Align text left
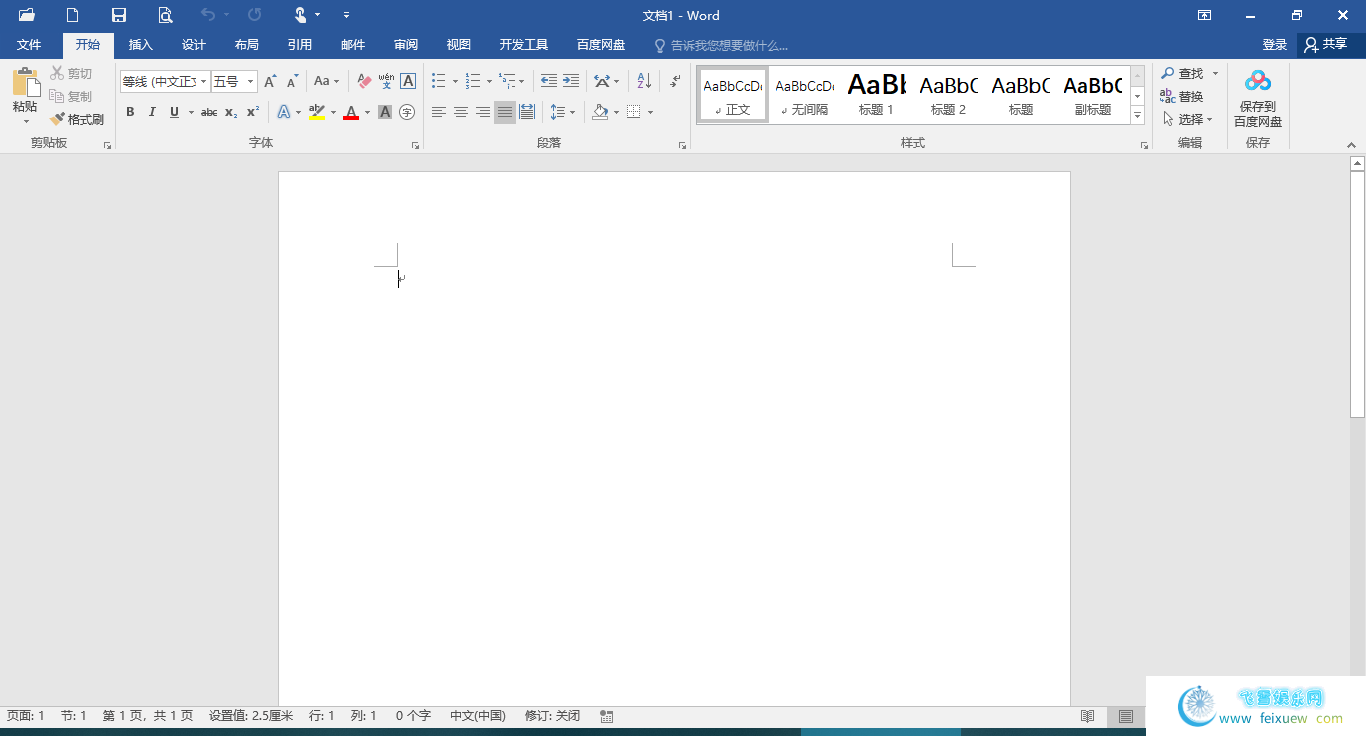1366x736 pixels. pos(439,112)
